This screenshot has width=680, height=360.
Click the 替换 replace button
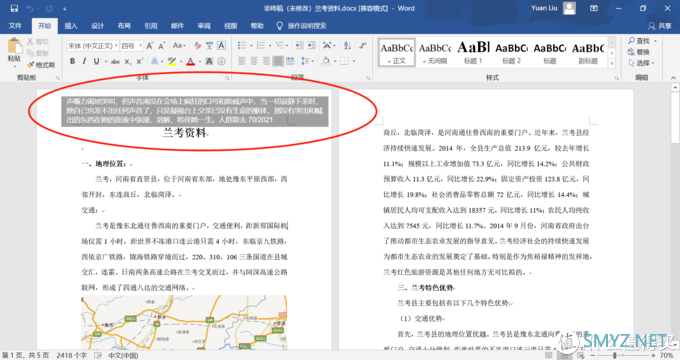(x=638, y=52)
